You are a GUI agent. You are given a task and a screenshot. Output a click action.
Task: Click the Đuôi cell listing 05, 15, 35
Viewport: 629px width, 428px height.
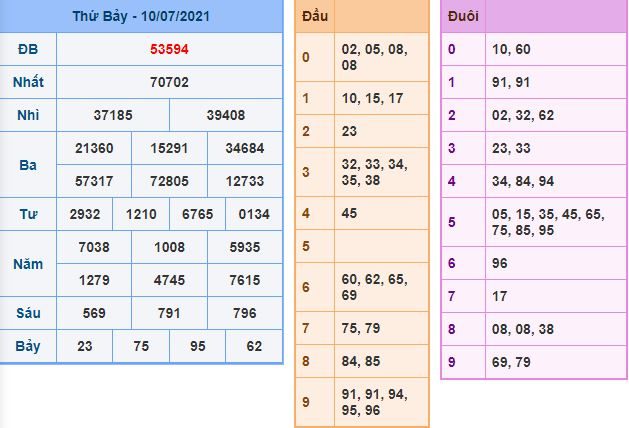(555, 222)
